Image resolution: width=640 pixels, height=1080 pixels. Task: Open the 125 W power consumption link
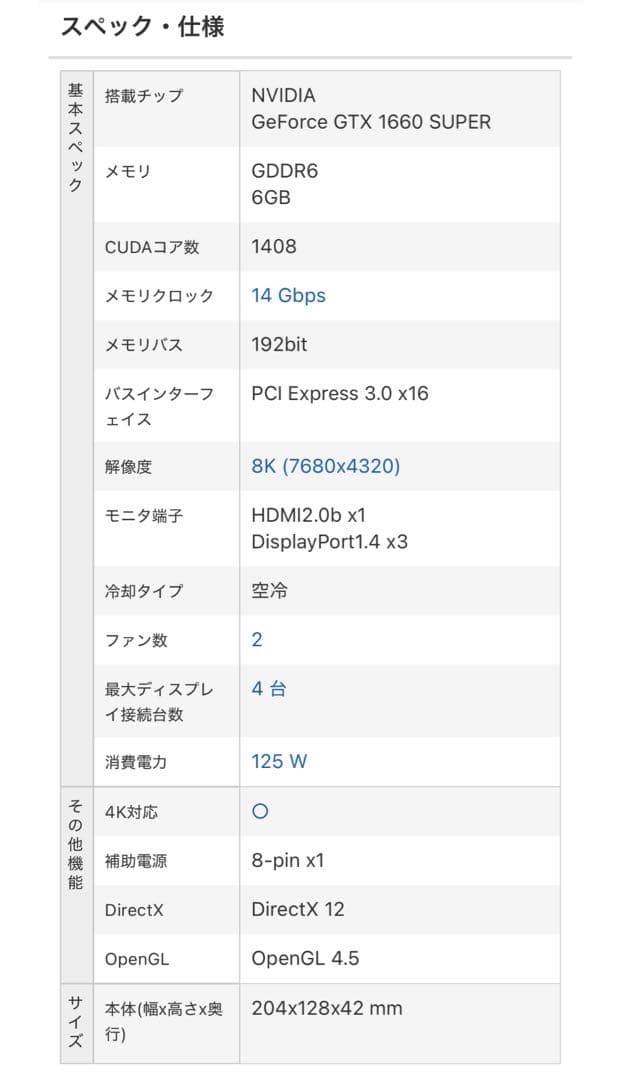(x=279, y=762)
